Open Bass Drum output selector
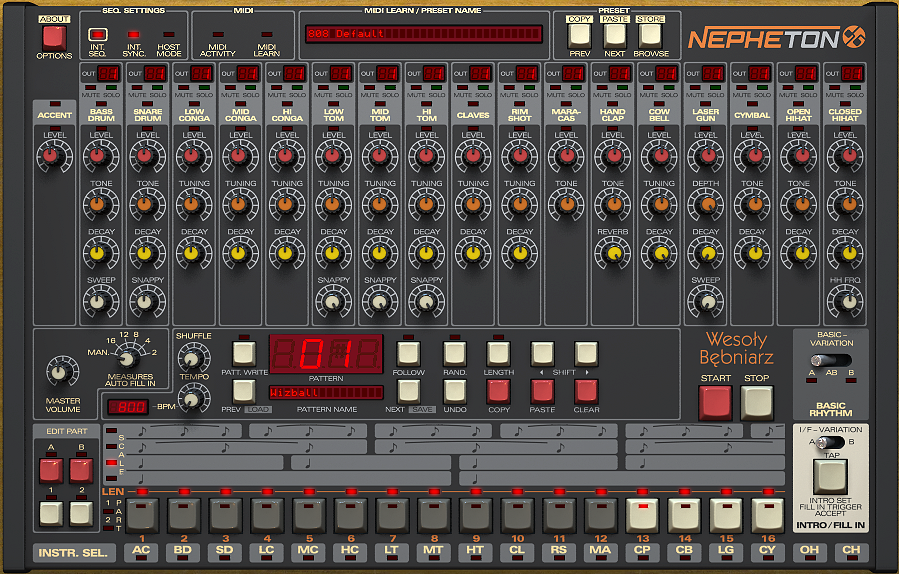Screen dimensions: 899x574 108,73
